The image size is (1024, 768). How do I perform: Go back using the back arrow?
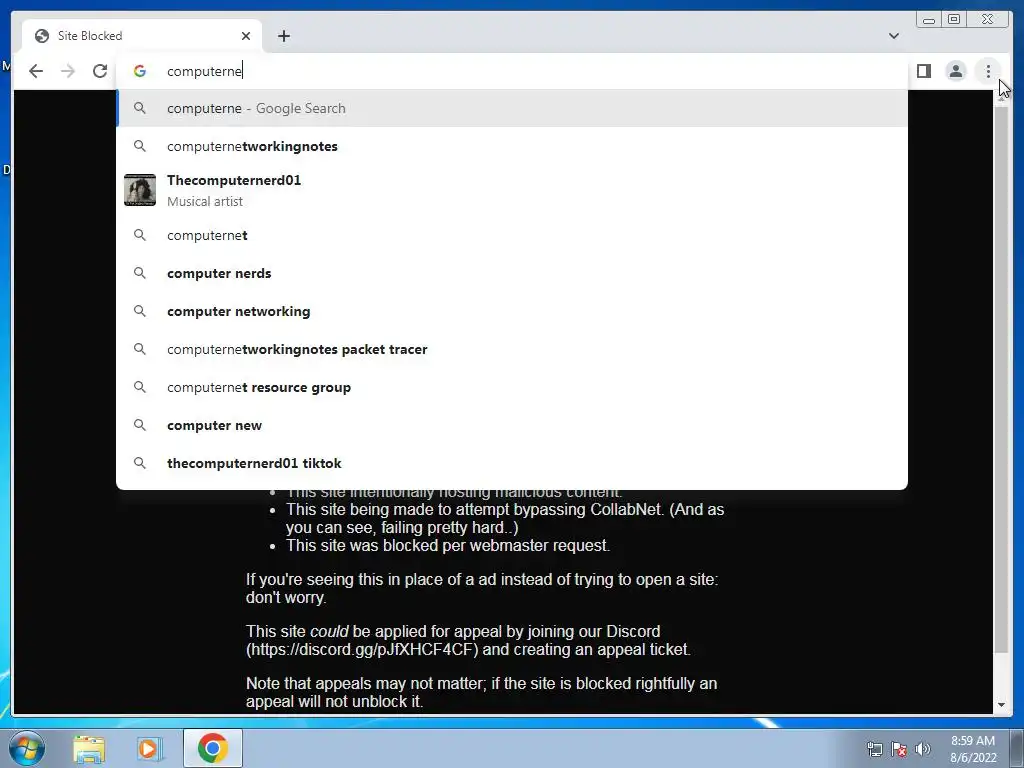pos(36,71)
